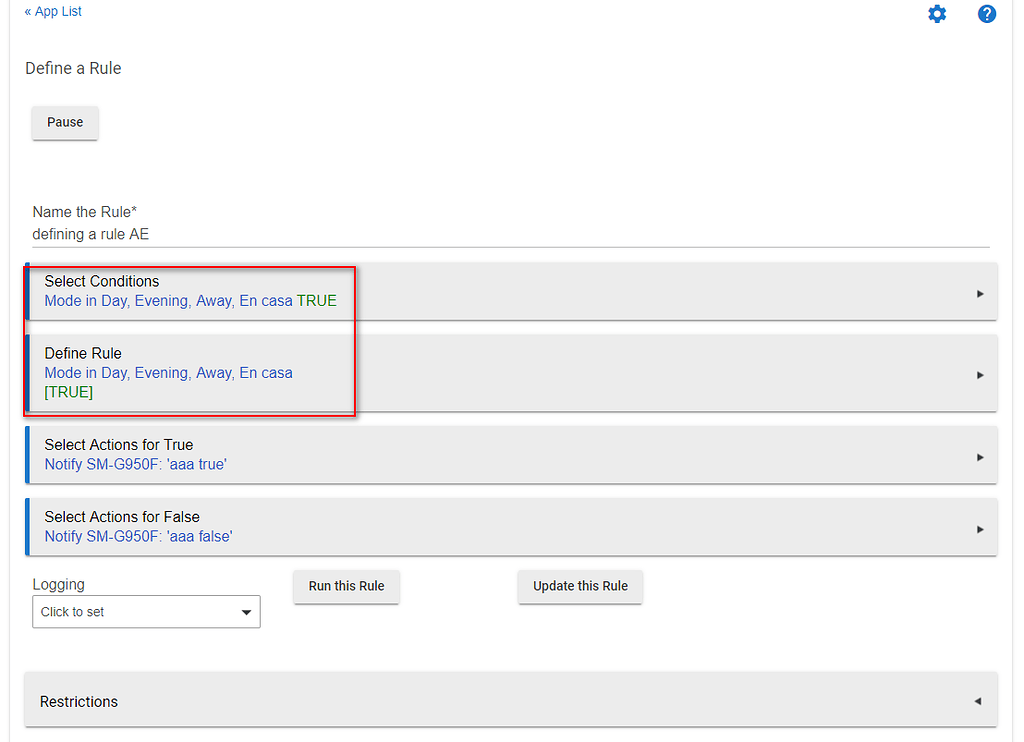Click the arrow on Actions for False row
Viewport: 1024px width, 742px height.
pyautogui.click(x=979, y=529)
